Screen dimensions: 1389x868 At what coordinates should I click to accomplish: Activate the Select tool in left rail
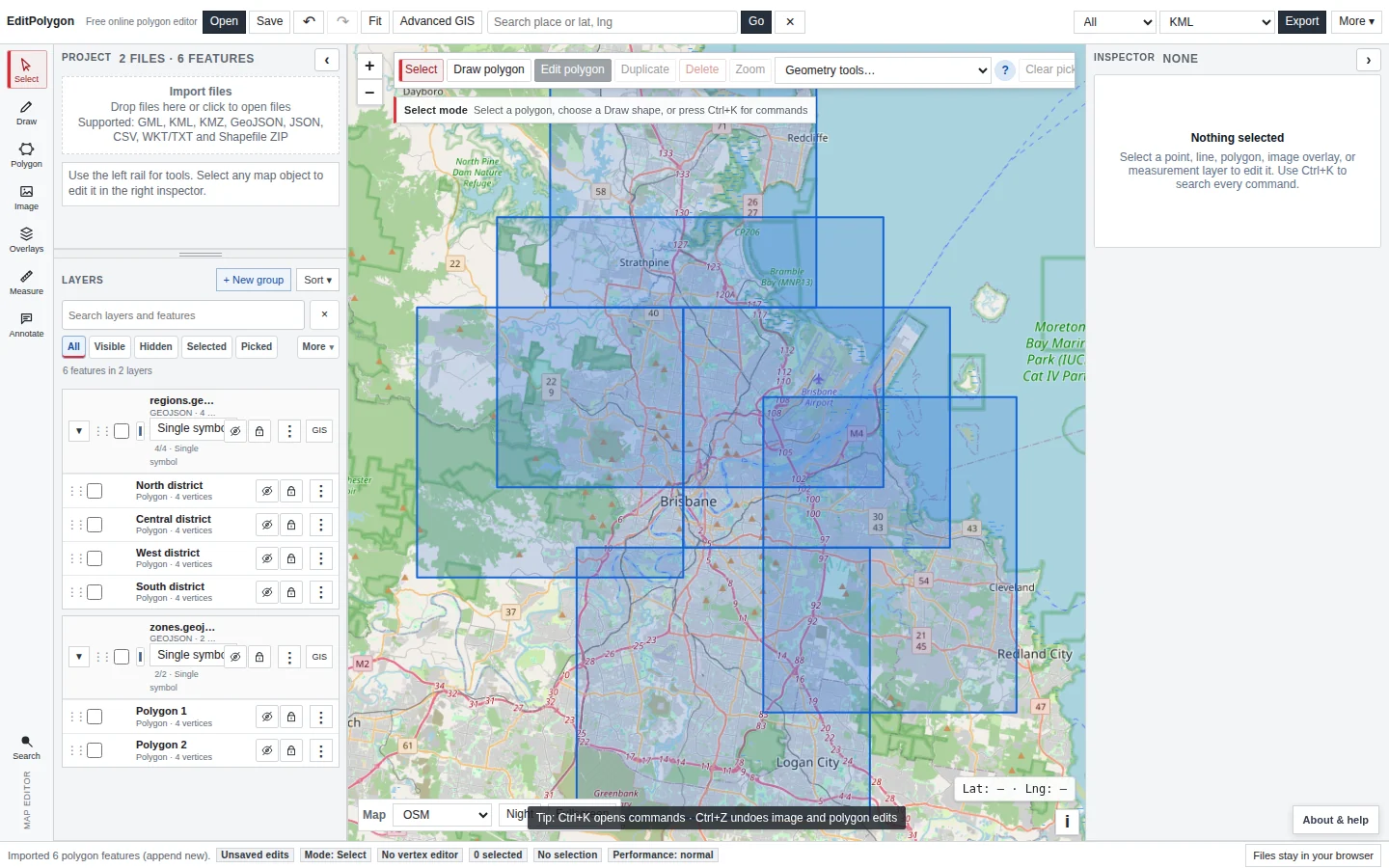[27, 69]
